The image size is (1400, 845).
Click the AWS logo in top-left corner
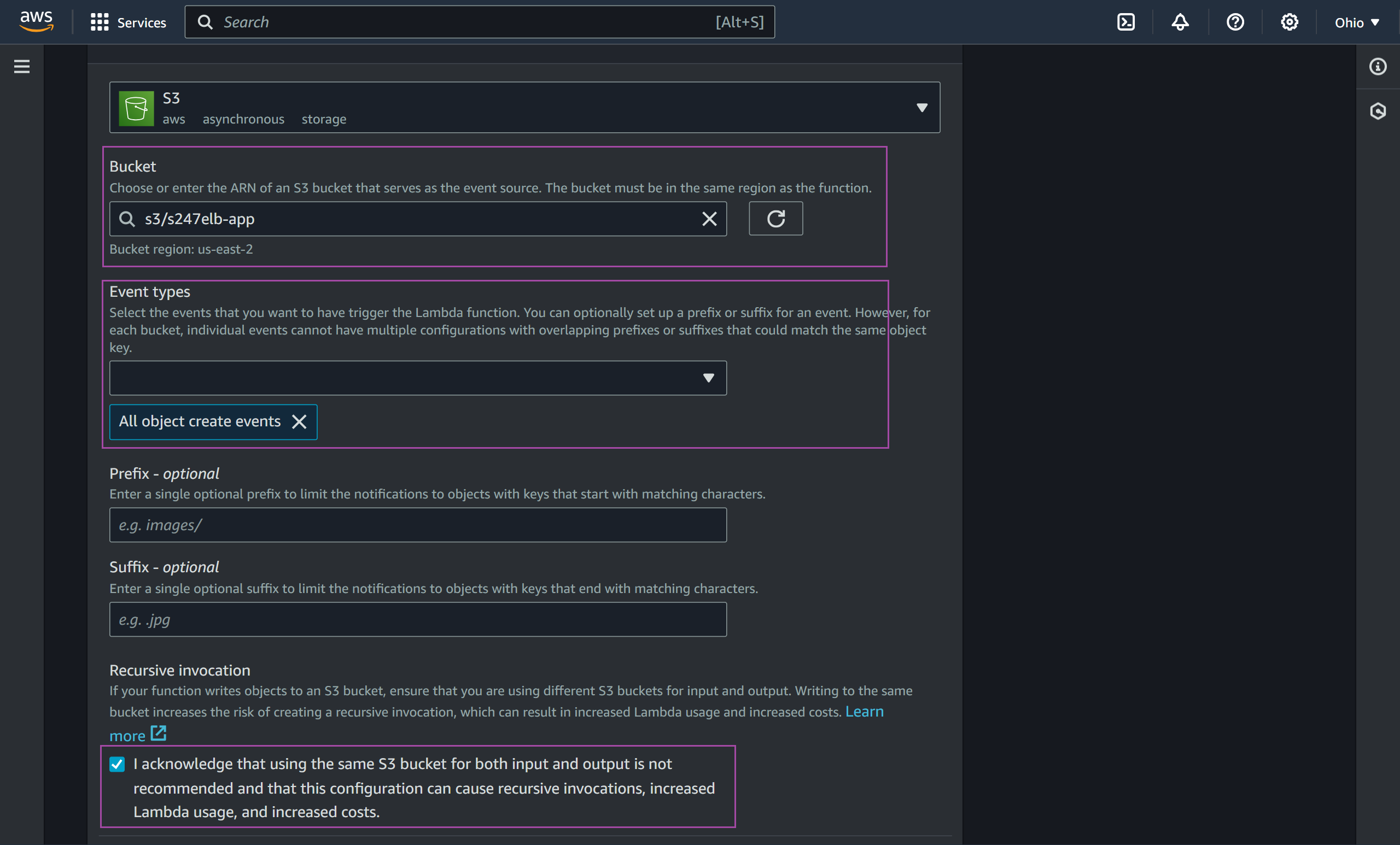(x=35, y=21)
